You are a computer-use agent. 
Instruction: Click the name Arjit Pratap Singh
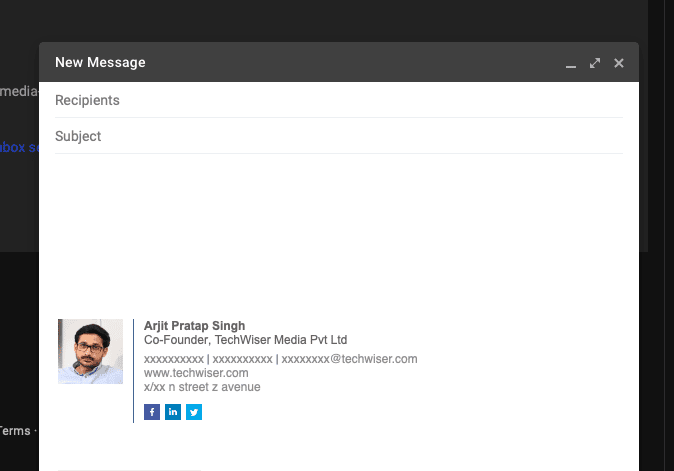point(194,326)
